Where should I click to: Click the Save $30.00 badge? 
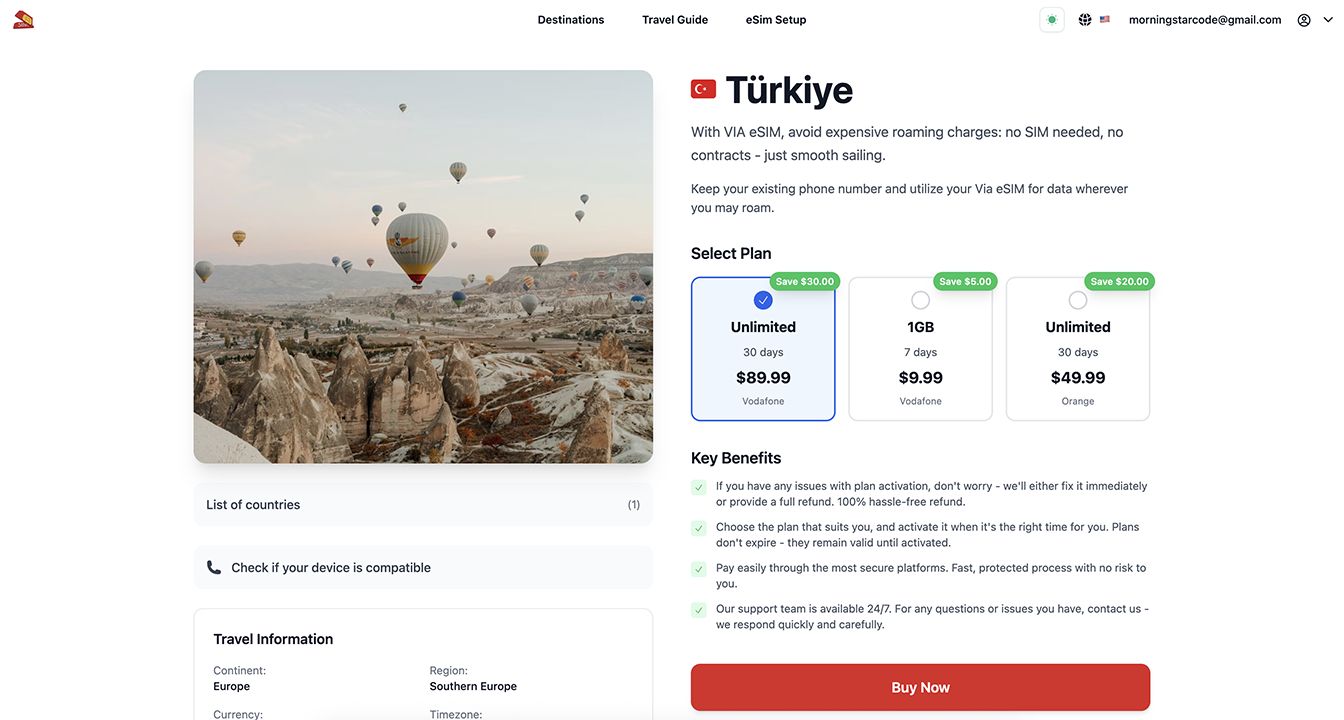(805, 282)
